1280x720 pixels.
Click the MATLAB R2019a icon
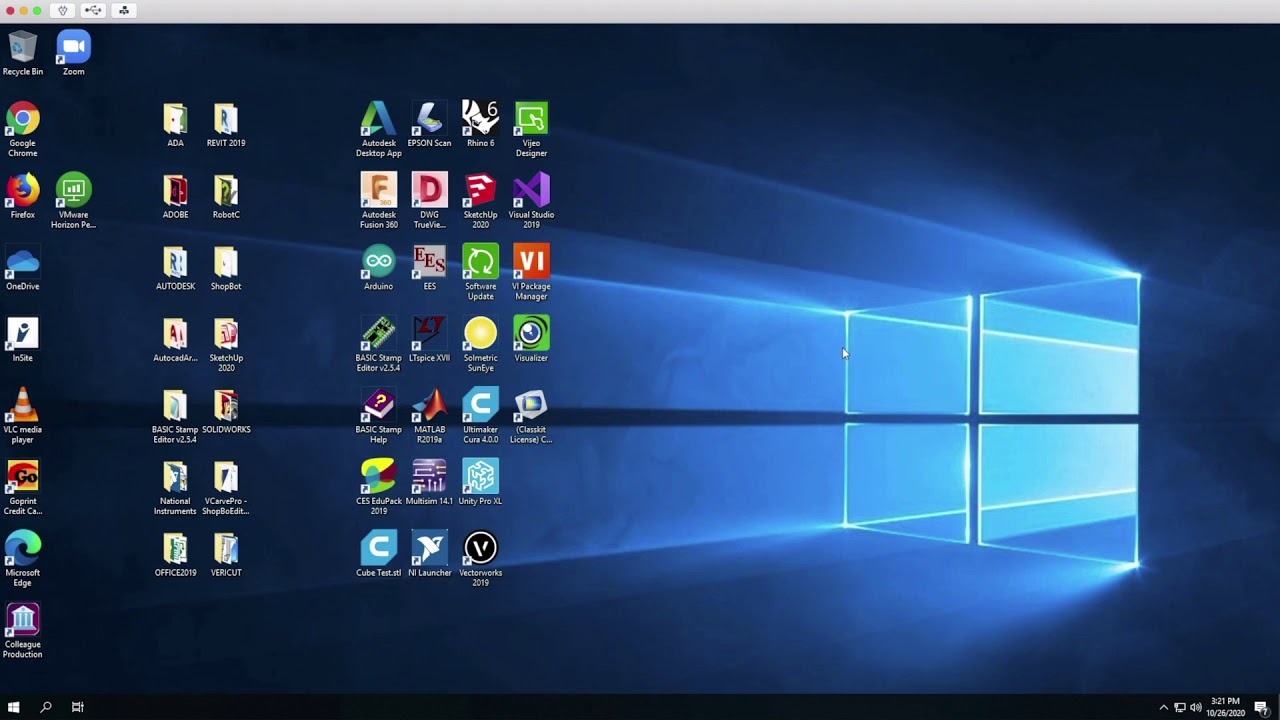click(x=429, y=406)
